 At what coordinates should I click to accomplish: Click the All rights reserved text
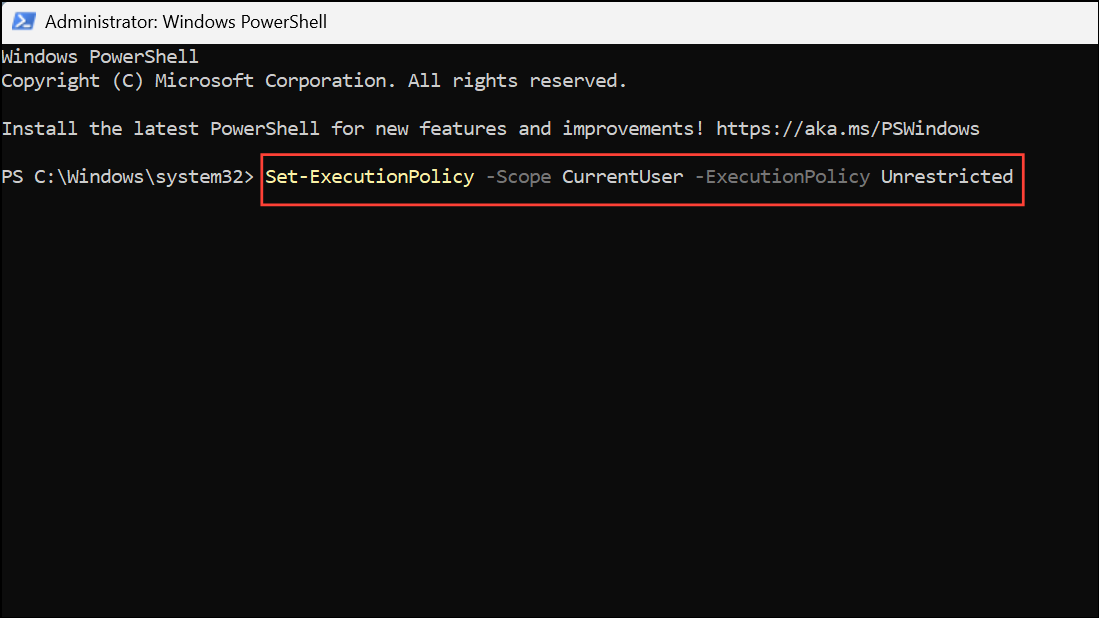tap(517, 81)
